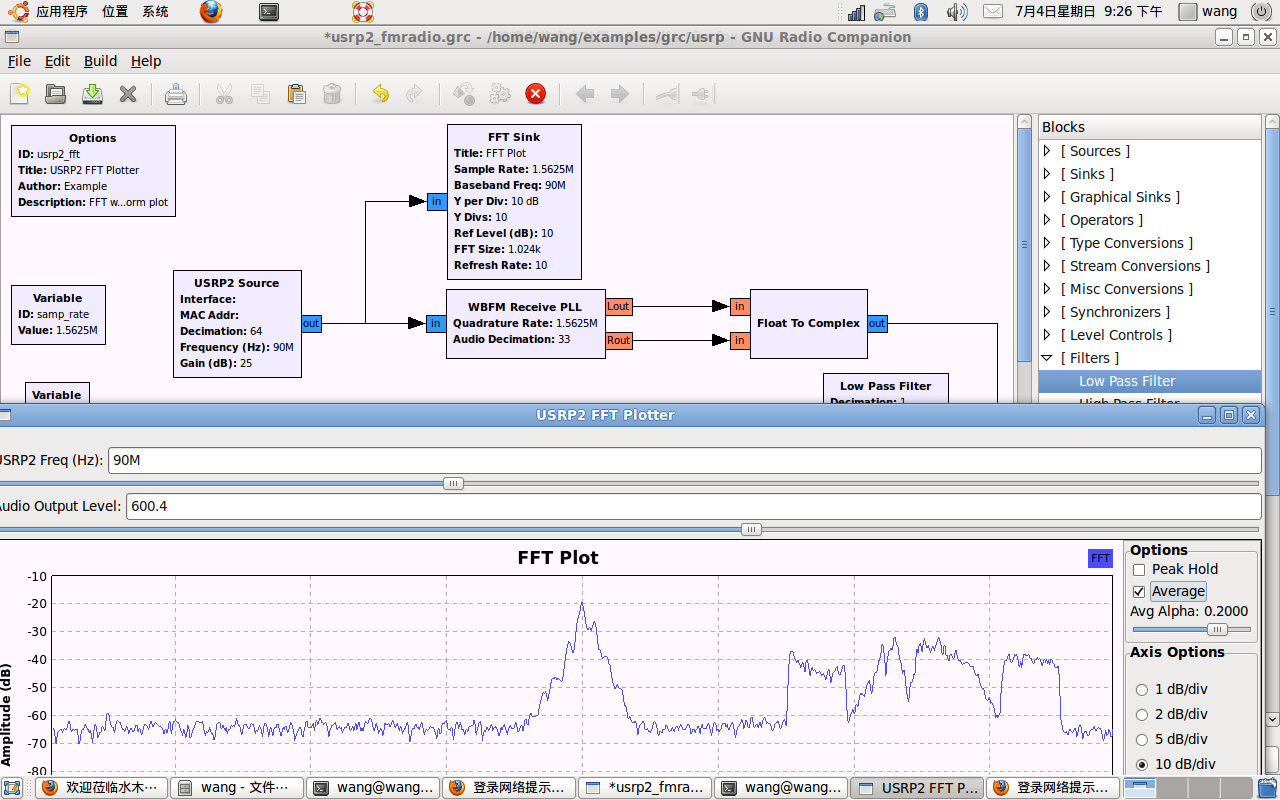This screenshot has height=800, width=1280.
Task: Open terminal launcher in top panel
Action: tap(268, 12)
